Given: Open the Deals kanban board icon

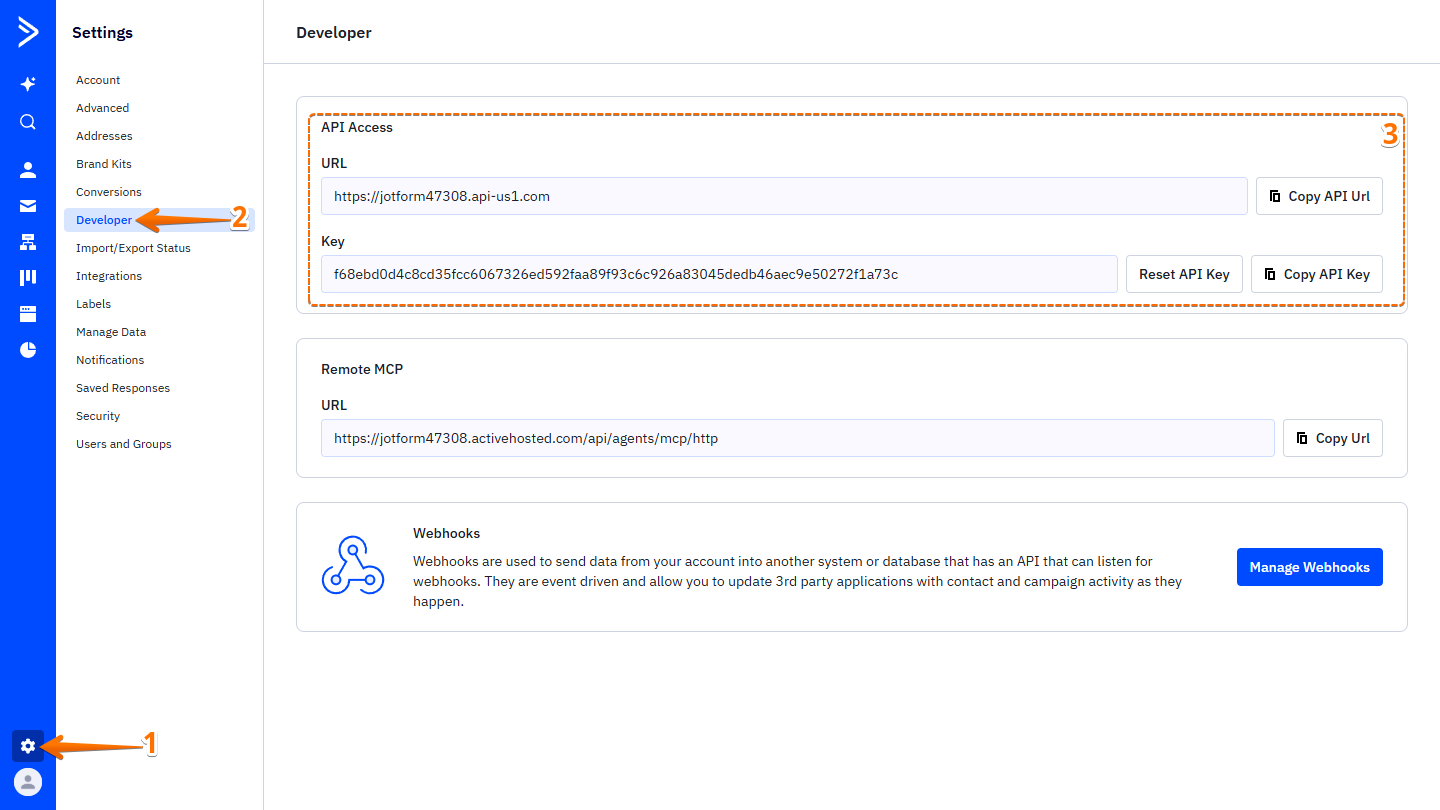Looking at the screenshot, I should (x=28, y=277).
